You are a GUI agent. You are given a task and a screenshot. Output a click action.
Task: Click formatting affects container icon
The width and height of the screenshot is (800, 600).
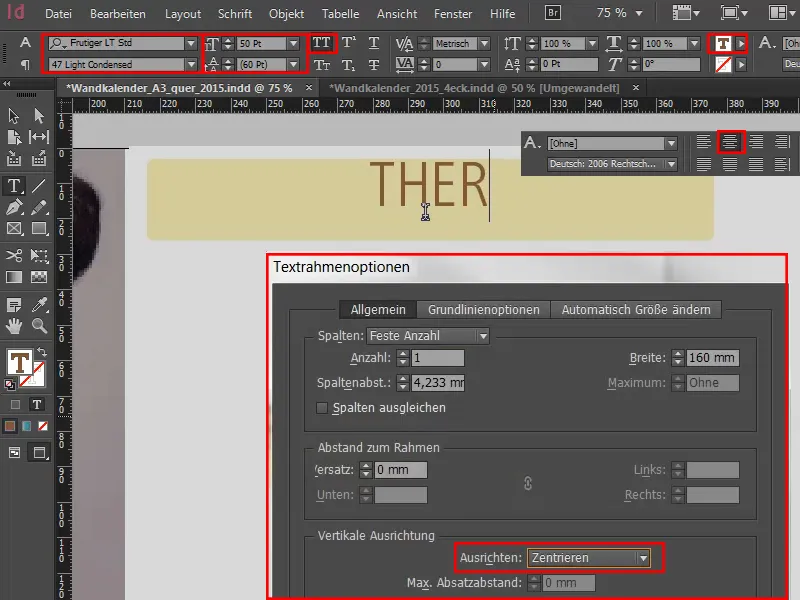(15, 405)
